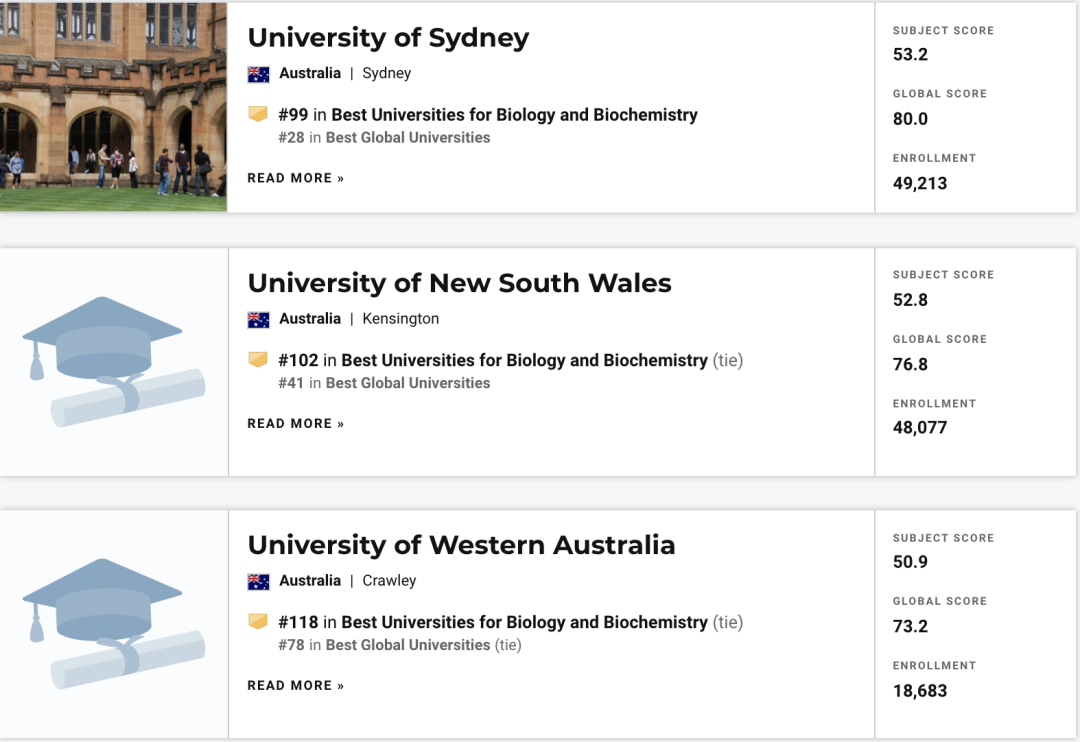Screen dimensions: 1080x742
Task: Click the gold badge icon next to #99 ranking
Action: coord(258,114)
